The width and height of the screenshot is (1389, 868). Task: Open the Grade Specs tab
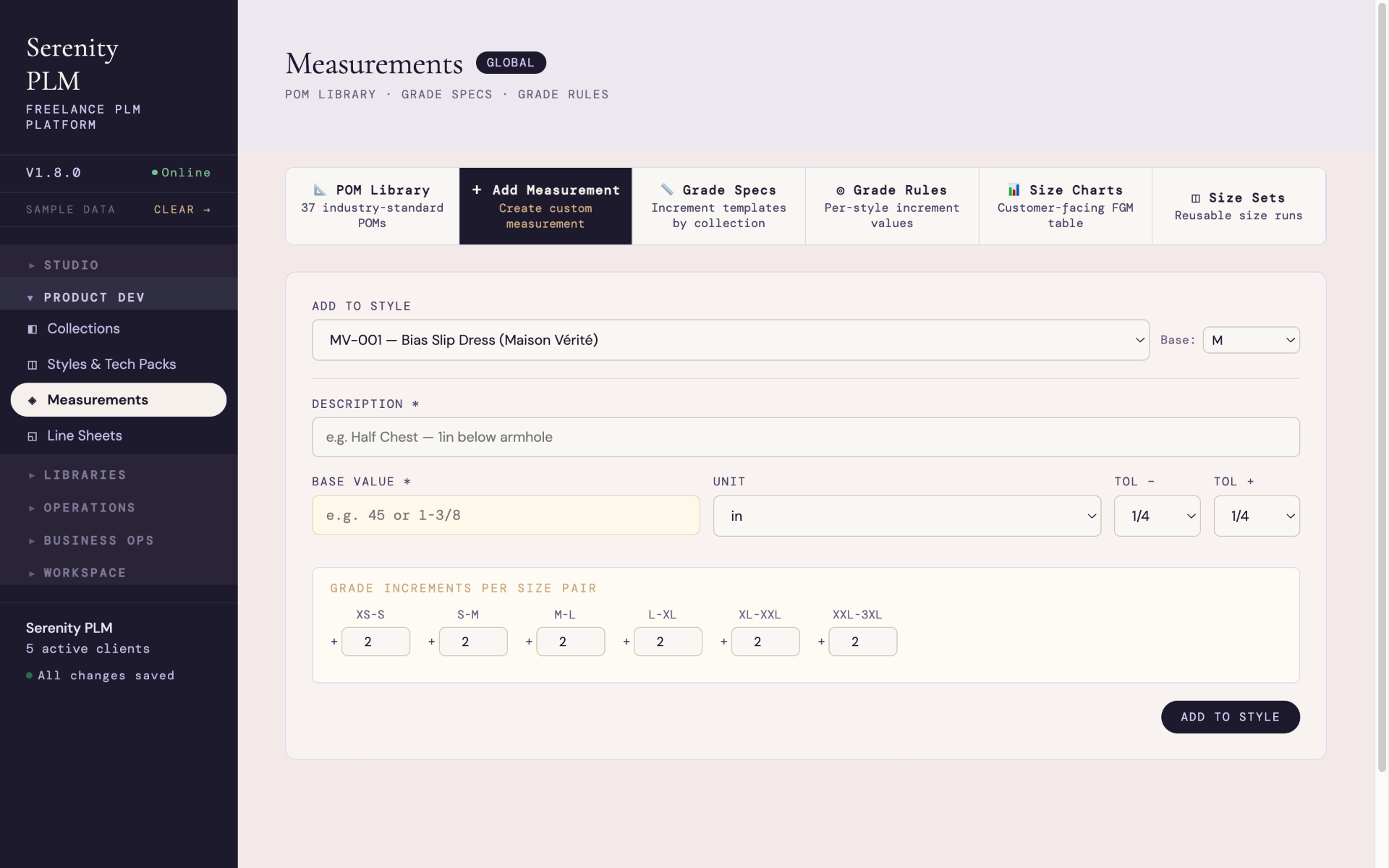718,206
